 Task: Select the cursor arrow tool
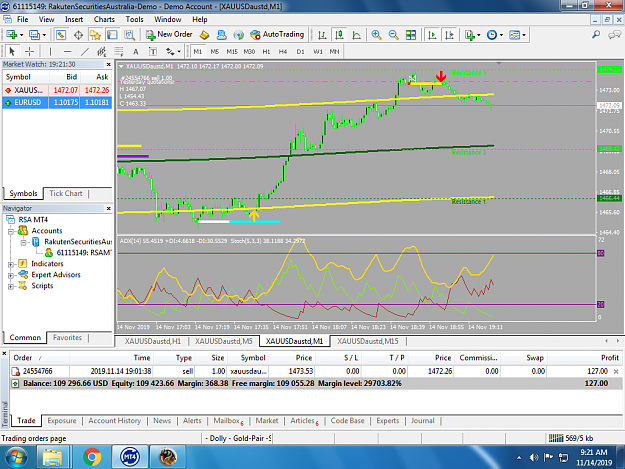point(12,51)
